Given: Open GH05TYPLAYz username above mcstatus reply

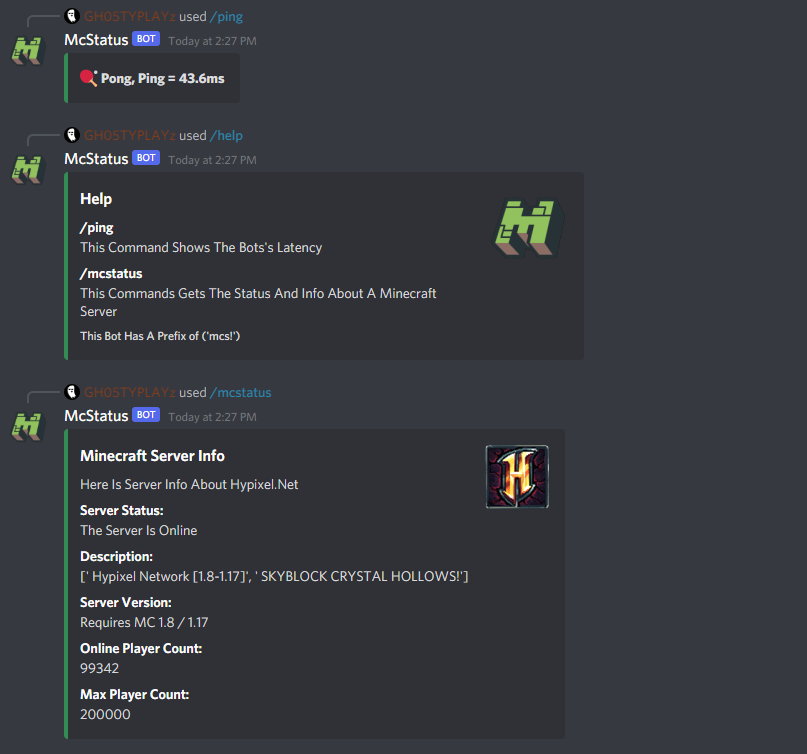Looking at the screenshot, I should [x=130, y=392].
